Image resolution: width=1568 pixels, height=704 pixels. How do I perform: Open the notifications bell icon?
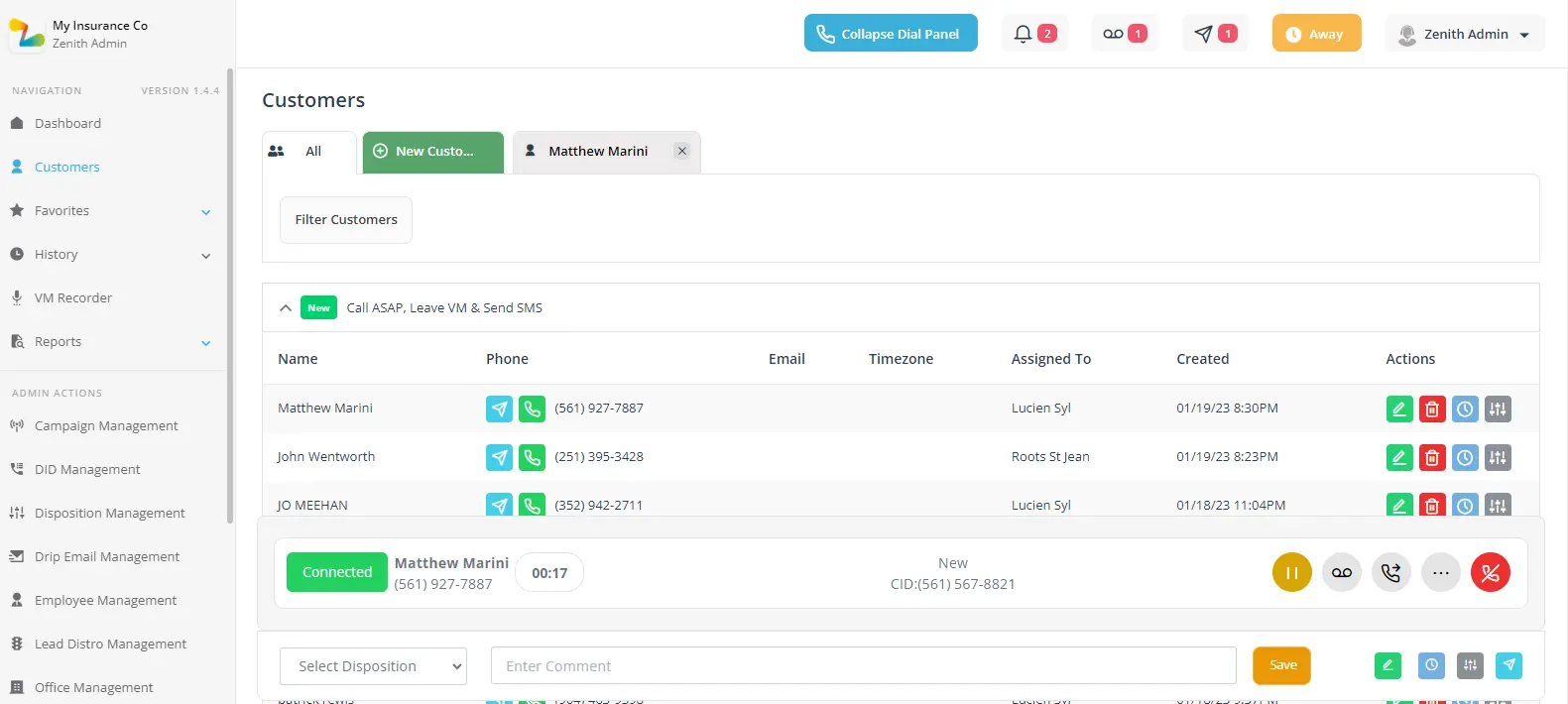point(1033,34)
